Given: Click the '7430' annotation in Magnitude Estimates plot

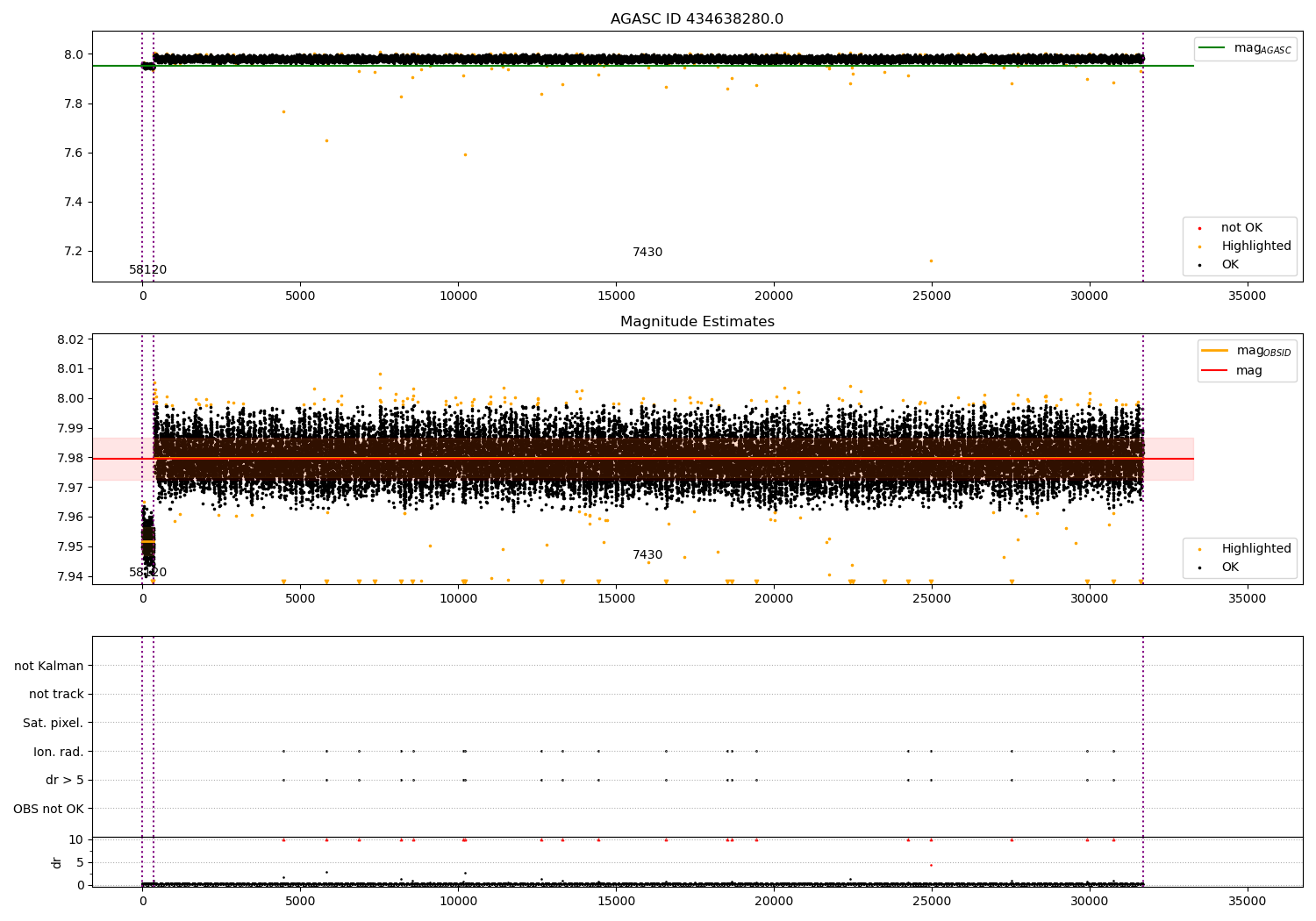Looking at the screenshot, I should (x=647, y=555).
